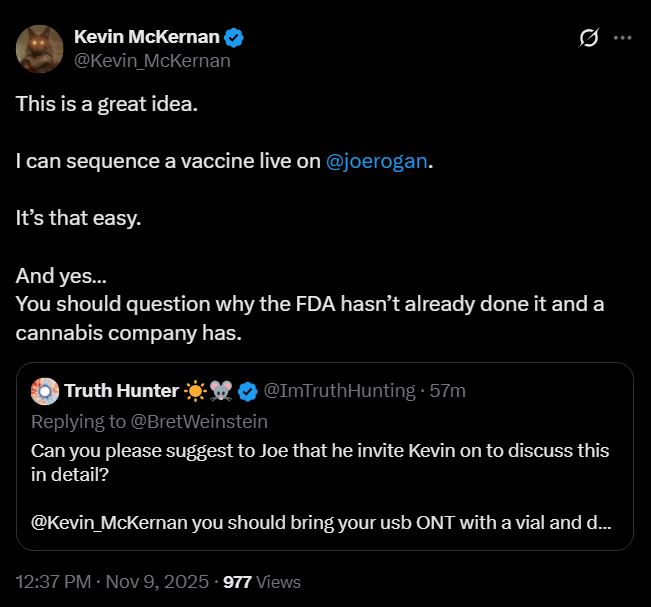The width and height of the screenshot is (651, 607).
Task: Open the Grok explain-post icon
Action: 589,38
